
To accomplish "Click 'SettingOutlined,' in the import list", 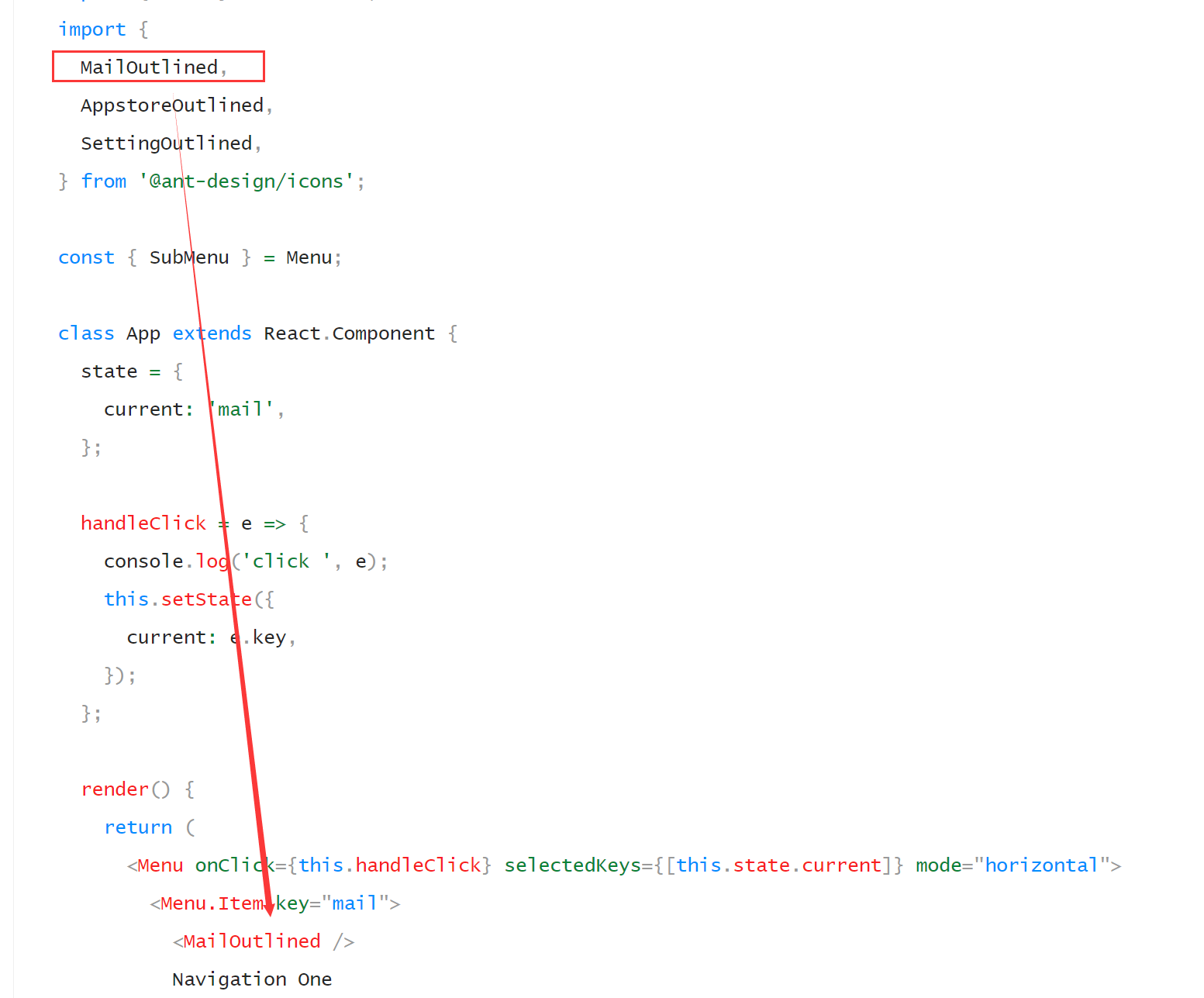I will pyautogui.click(x=171, y=143).
